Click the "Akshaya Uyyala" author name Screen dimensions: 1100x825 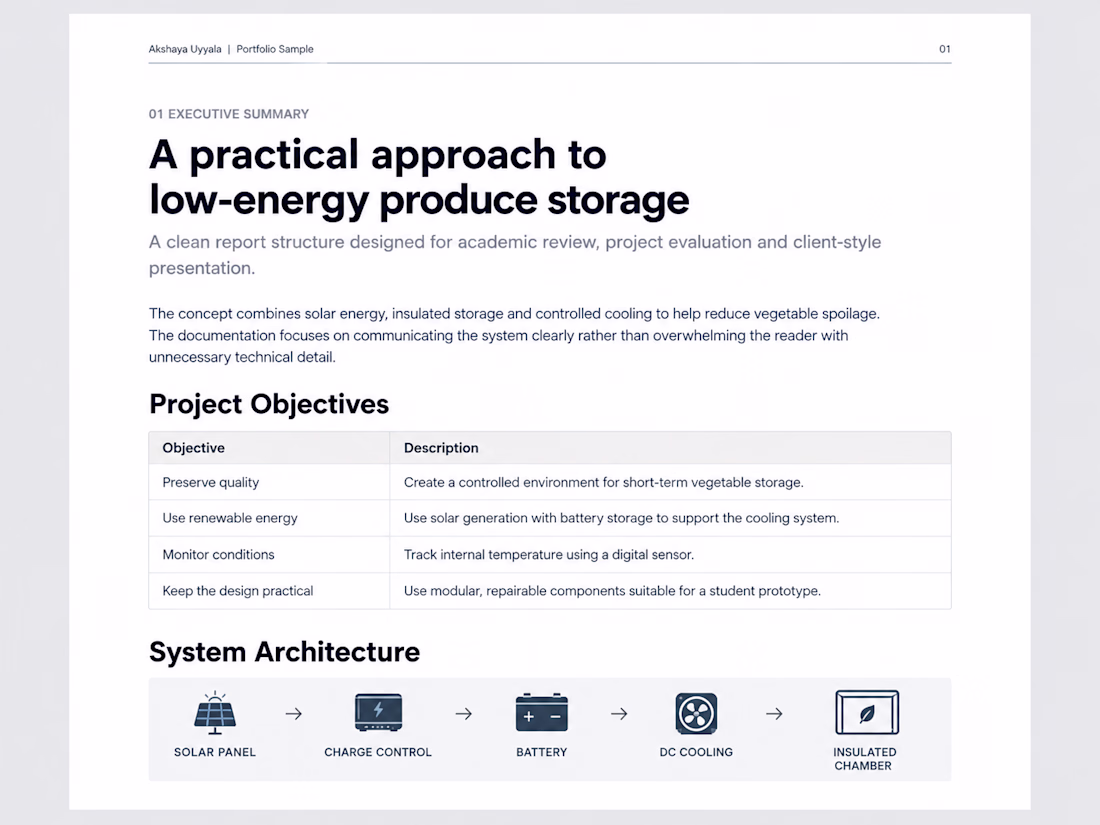point(185,49)
